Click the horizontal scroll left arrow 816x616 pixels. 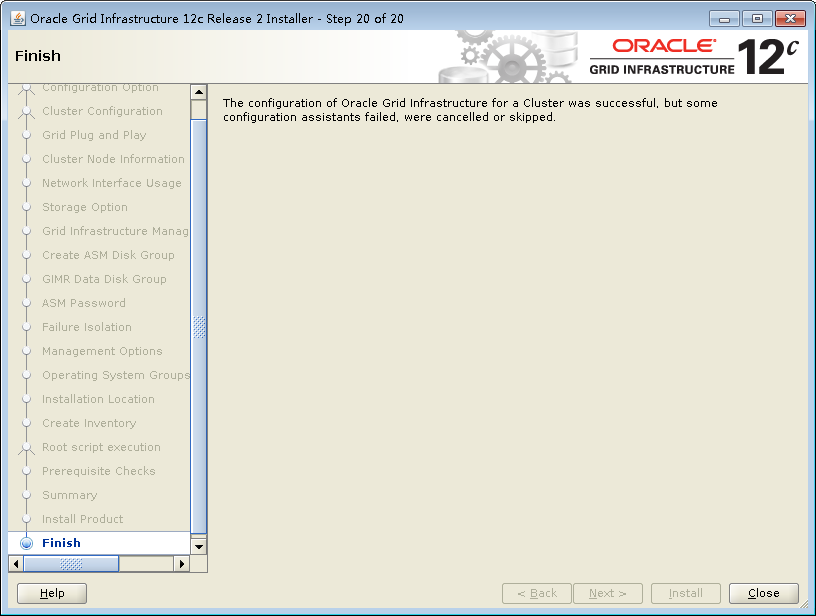16,563
